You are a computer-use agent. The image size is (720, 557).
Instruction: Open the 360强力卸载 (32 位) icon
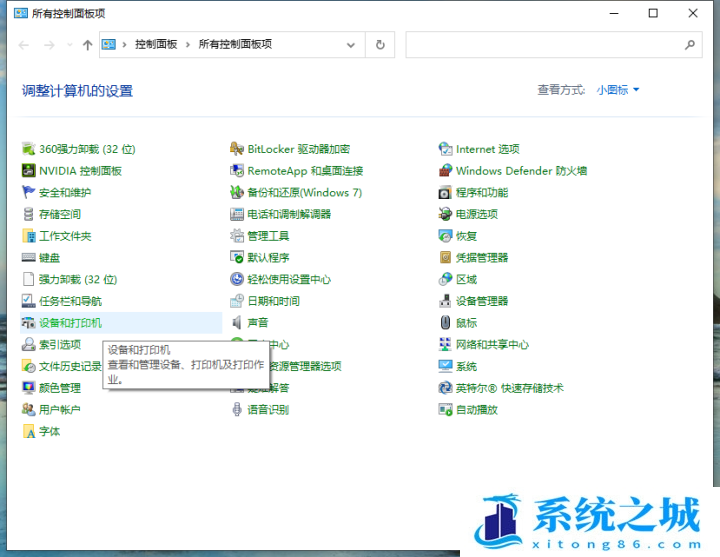28,149
